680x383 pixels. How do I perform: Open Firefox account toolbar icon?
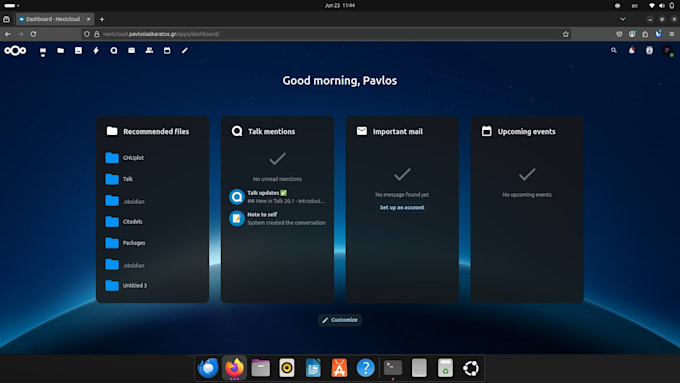[632, 34]
